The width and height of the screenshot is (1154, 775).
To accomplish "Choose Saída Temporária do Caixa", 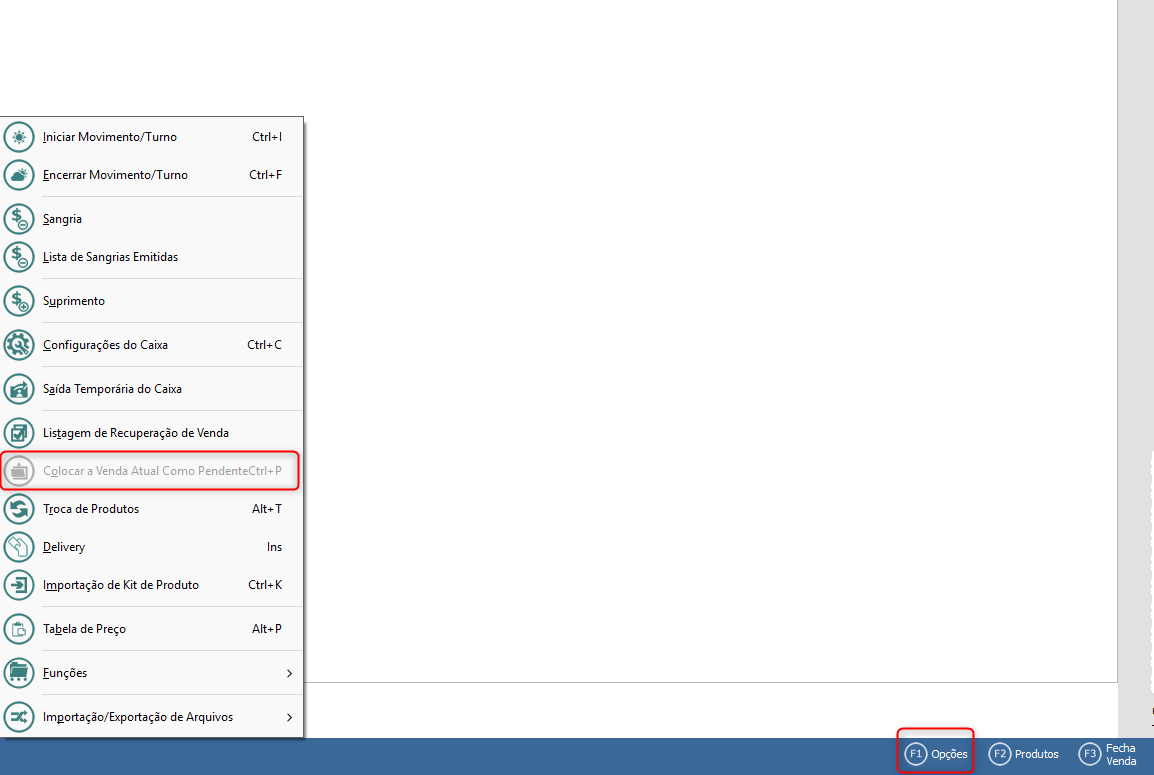I will (152, 389).
